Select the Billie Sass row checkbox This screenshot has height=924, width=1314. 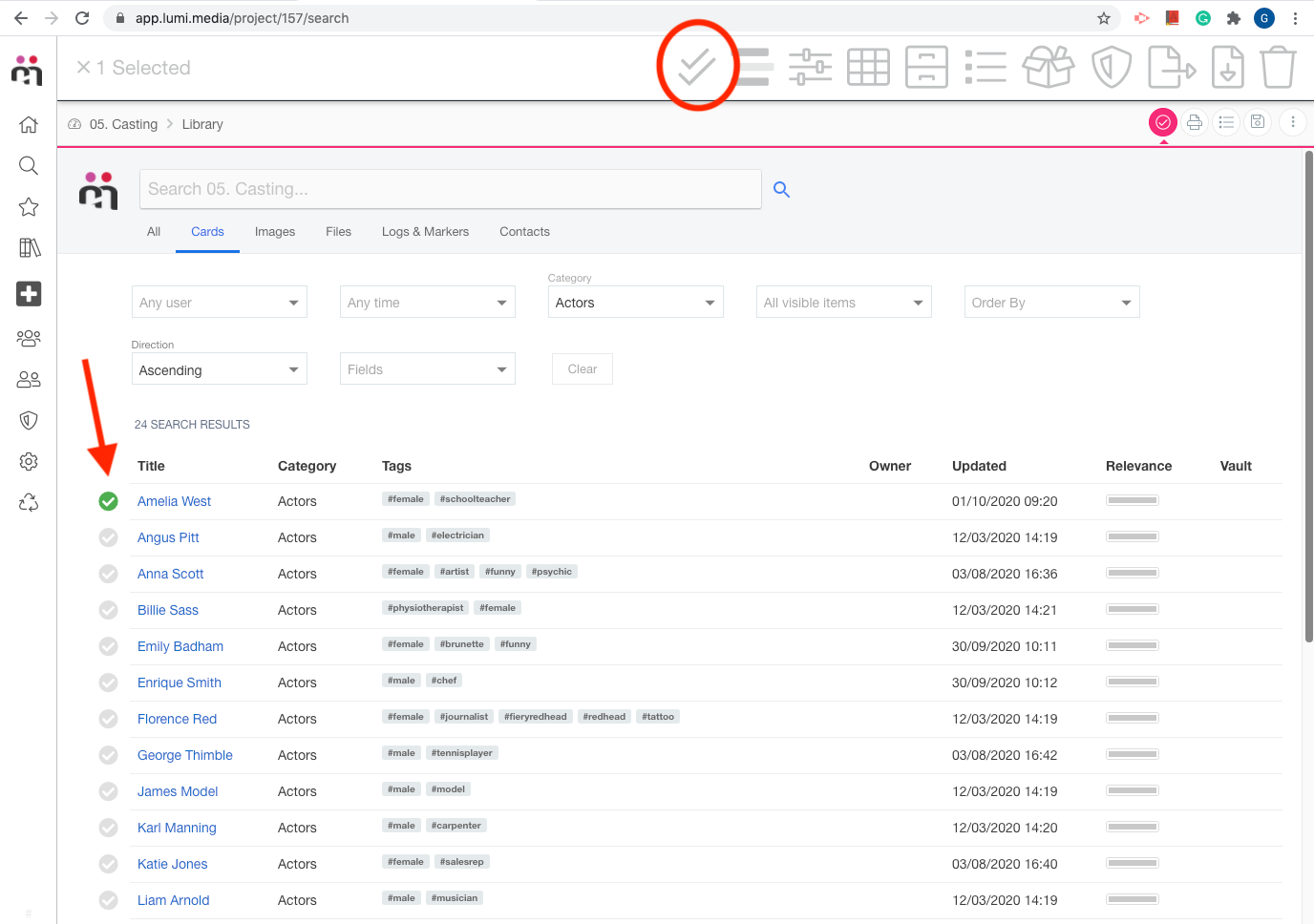coord(109,610)
